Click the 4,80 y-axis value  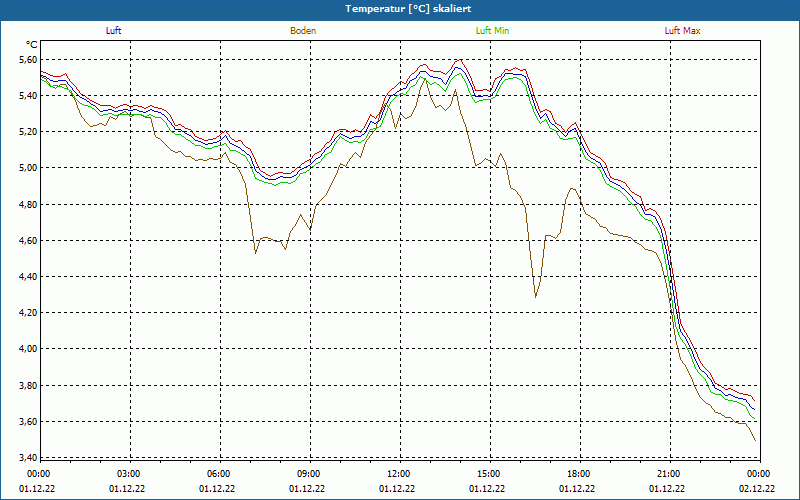point(29,205)
